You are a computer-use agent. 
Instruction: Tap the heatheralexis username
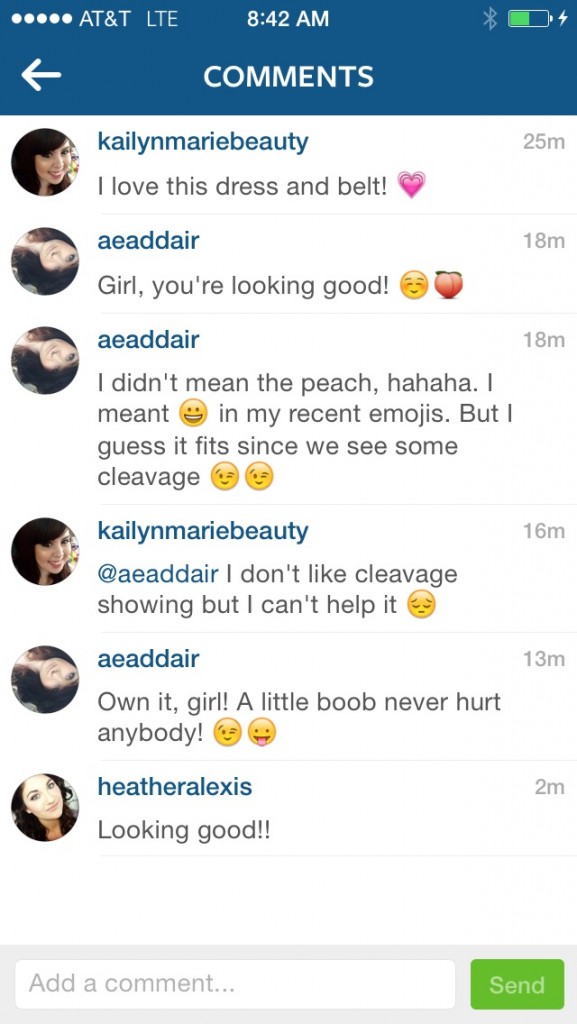(174, 786)
